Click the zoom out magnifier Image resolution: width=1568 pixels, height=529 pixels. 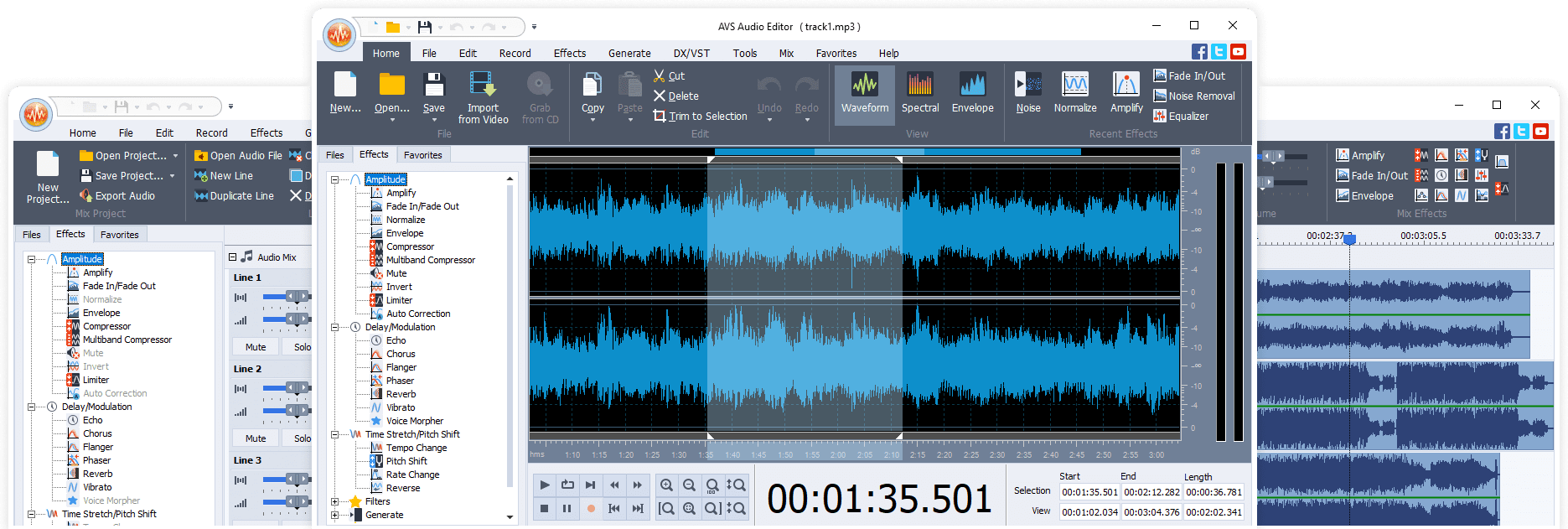pyautogui.click(x=689, y=485)
